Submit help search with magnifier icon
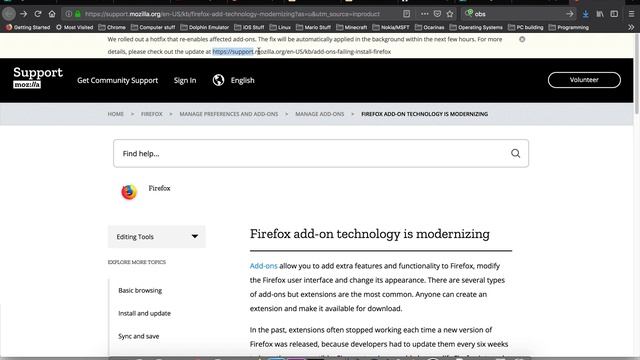Viewport: 640px width, 360px height. tap(516, 153)
